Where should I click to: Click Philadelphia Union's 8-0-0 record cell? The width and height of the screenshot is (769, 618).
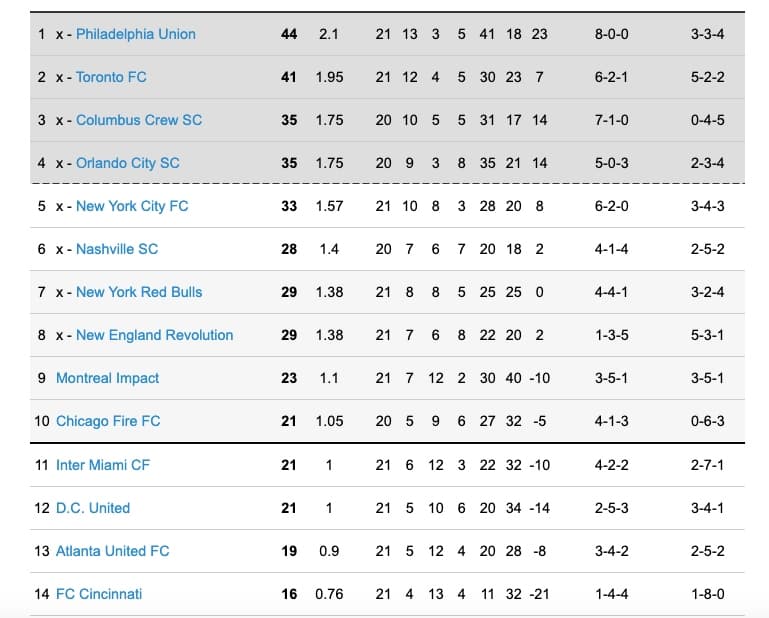[x=611, y=34]
